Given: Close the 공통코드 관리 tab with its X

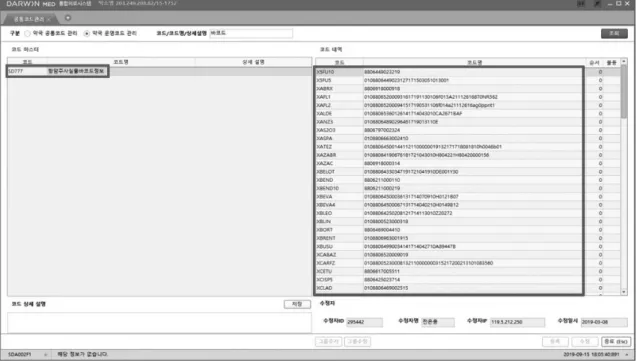Looking at the screenshot, I should (49, 19).
